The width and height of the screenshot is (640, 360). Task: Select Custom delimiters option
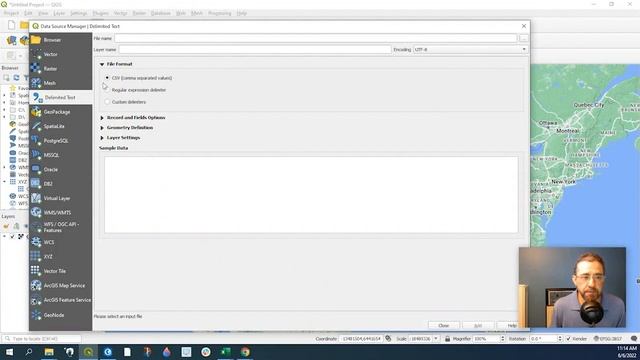(126, 102)
